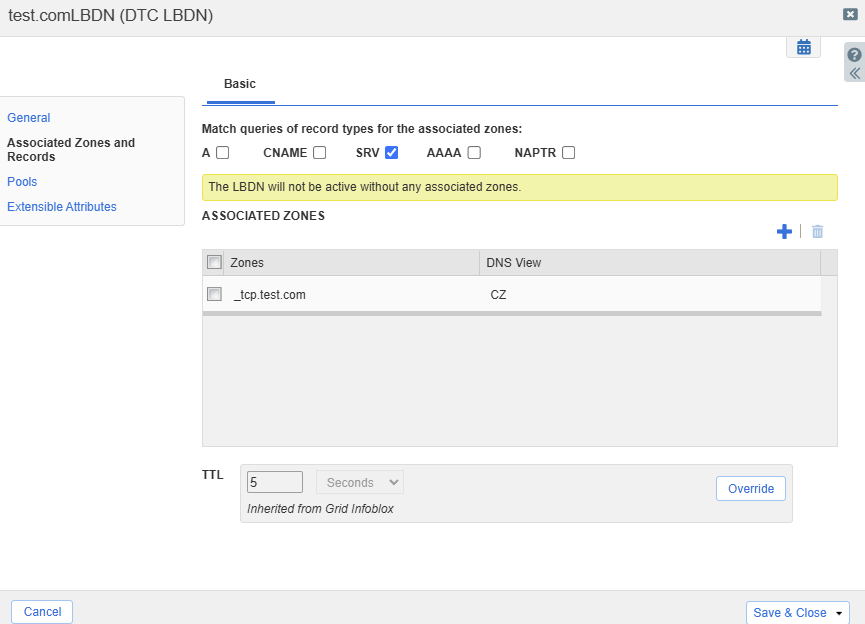Select the _tcp.test.com zone row checkbox

214,294
